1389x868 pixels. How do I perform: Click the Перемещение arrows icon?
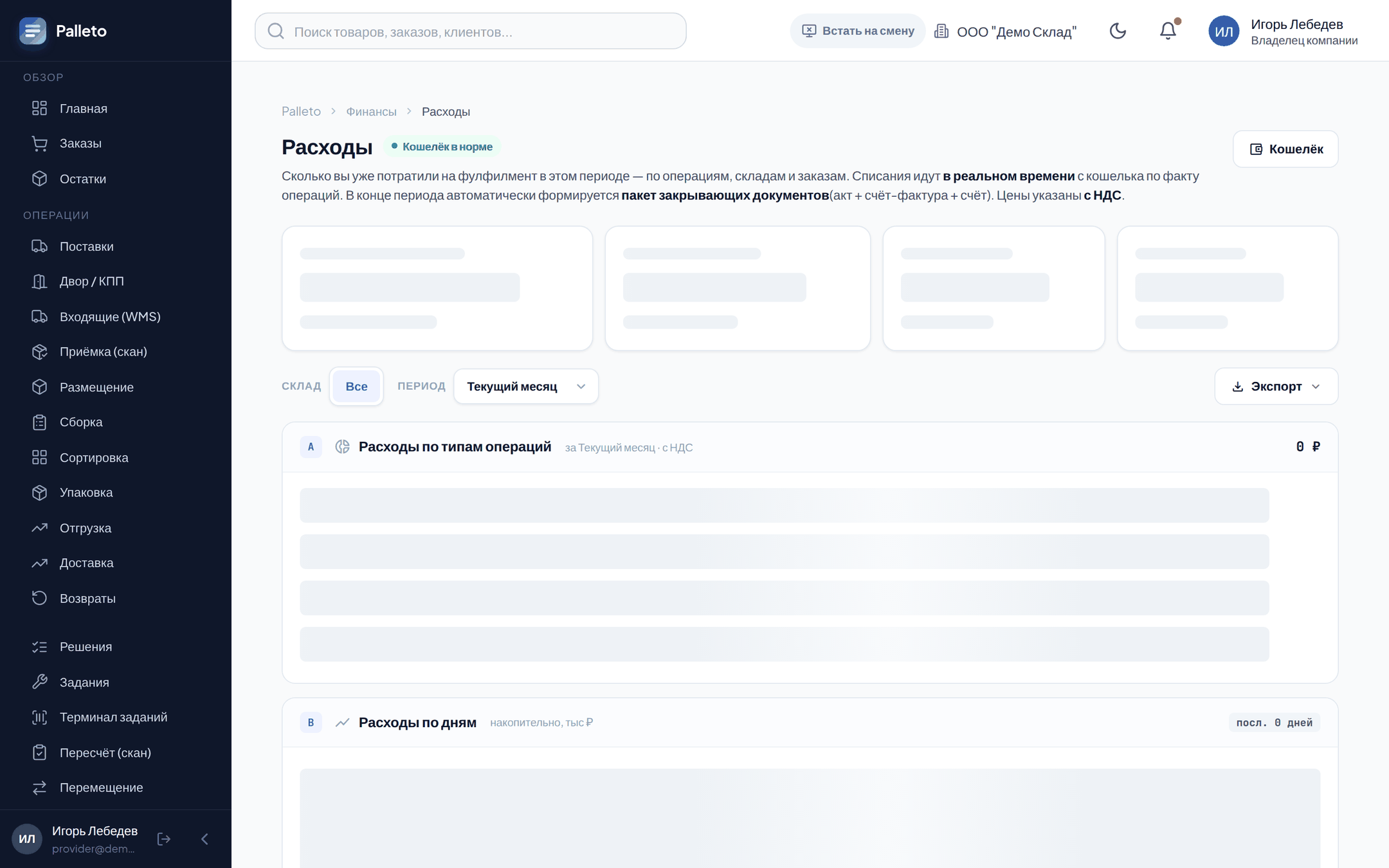tap(40, 788)
